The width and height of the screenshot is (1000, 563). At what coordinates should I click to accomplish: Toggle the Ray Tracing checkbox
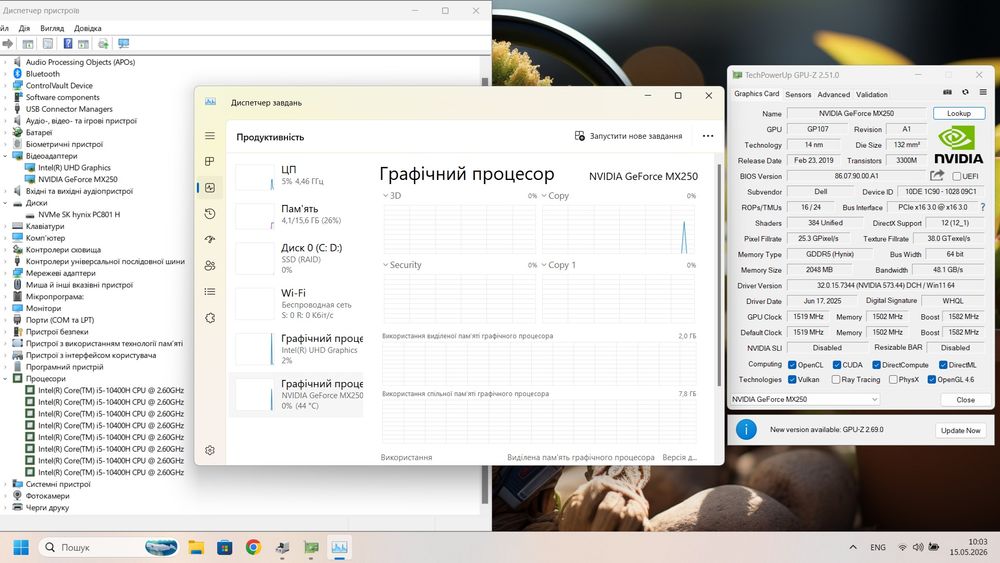point(835,379)
